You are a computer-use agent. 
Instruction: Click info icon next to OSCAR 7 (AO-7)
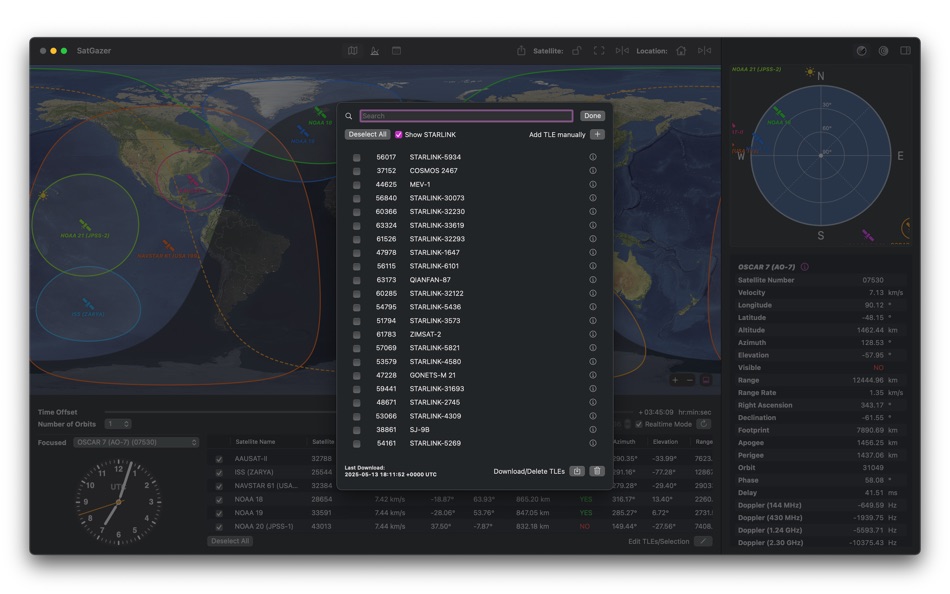tap(805, 267)
